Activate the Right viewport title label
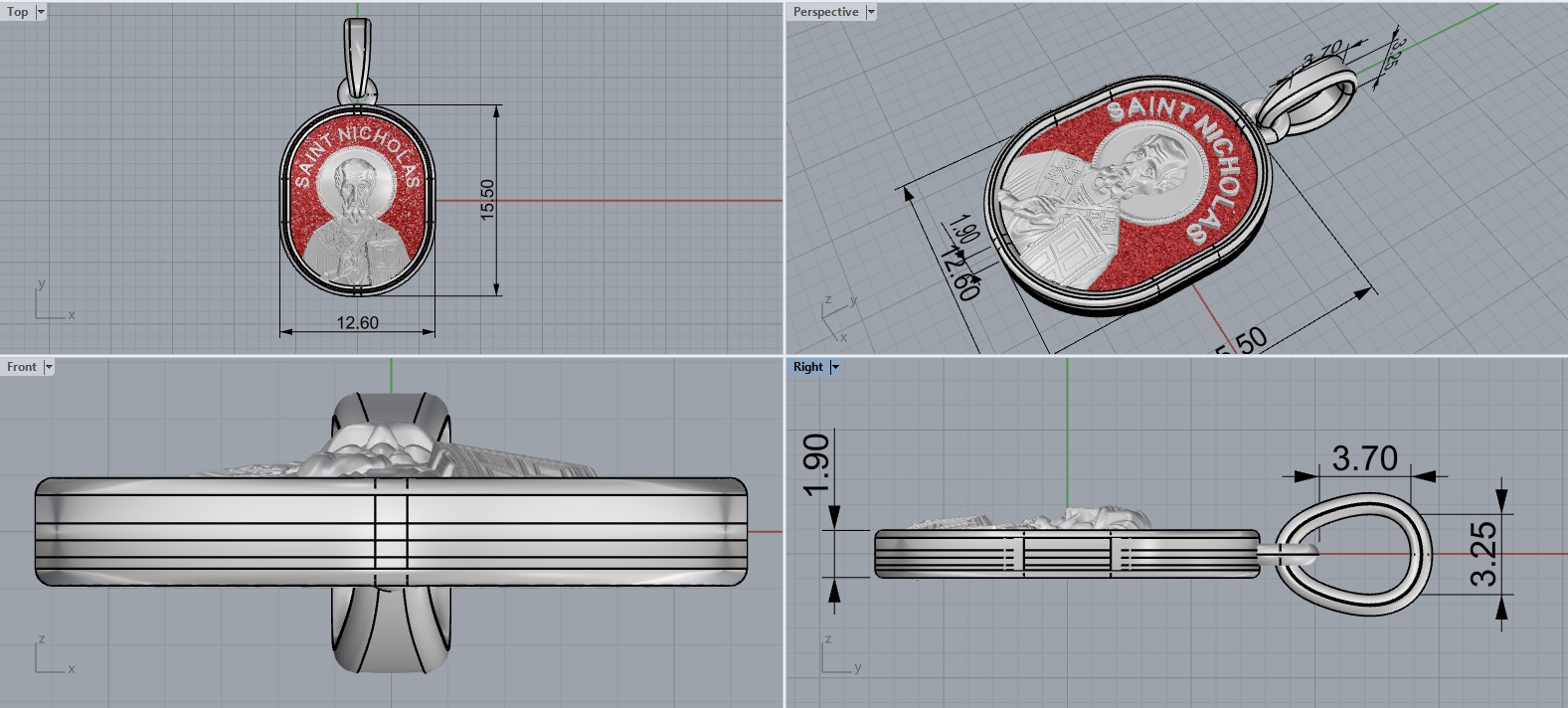The image size is (1568, 708). [x=808, y=367]
